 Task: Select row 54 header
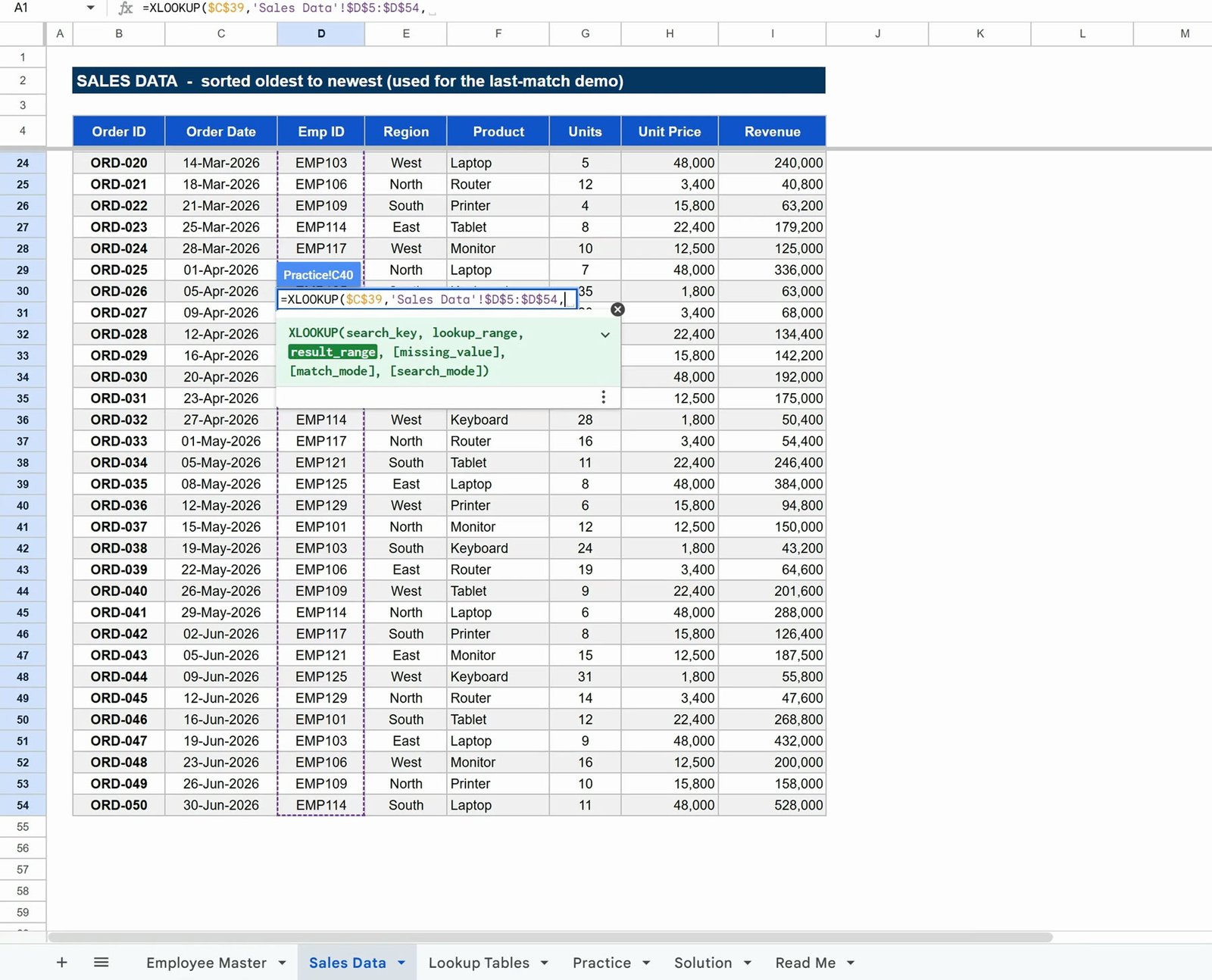(23, 805)
